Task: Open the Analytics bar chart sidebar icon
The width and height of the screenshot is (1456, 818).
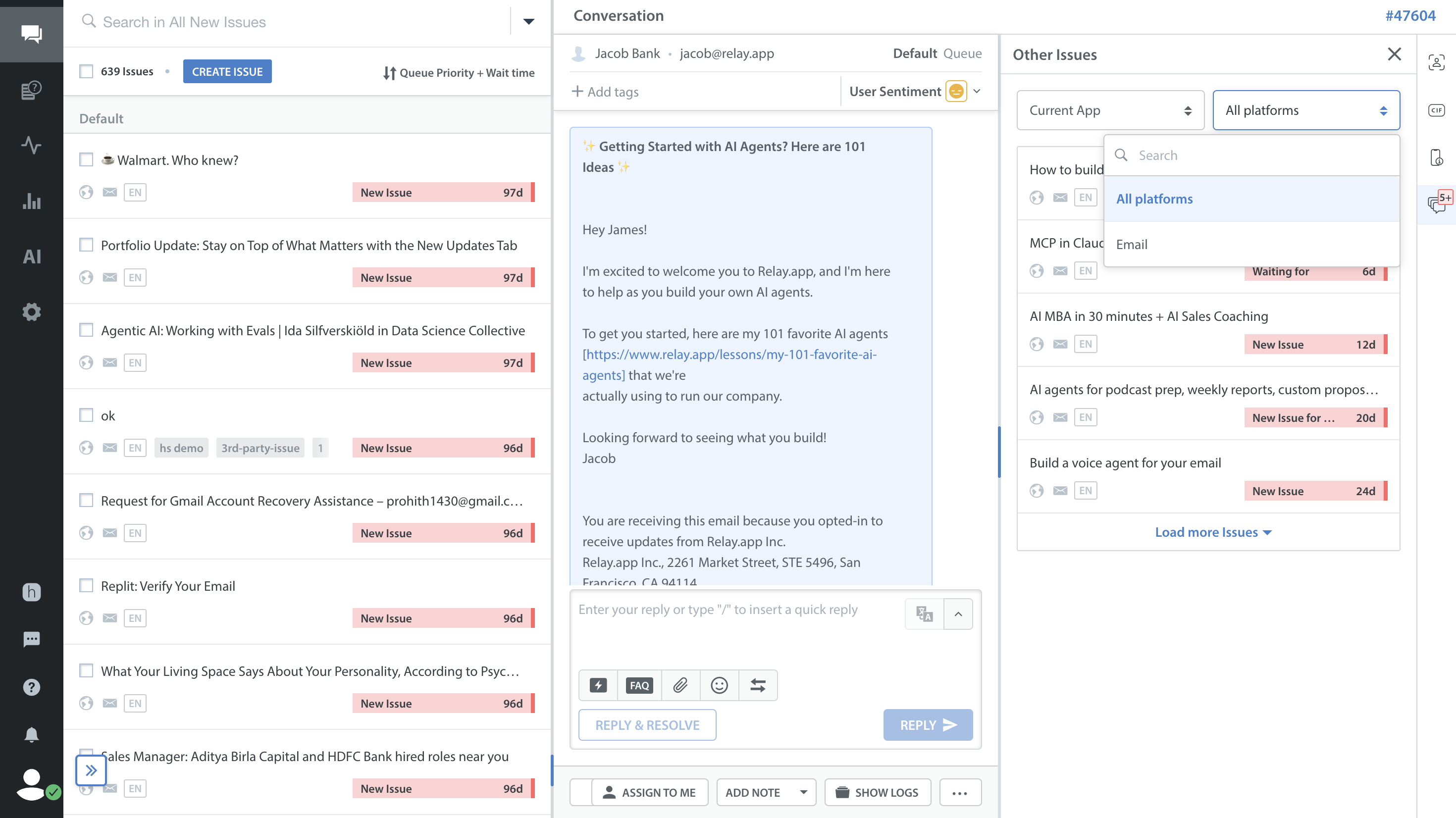Action: coord(32,201)
